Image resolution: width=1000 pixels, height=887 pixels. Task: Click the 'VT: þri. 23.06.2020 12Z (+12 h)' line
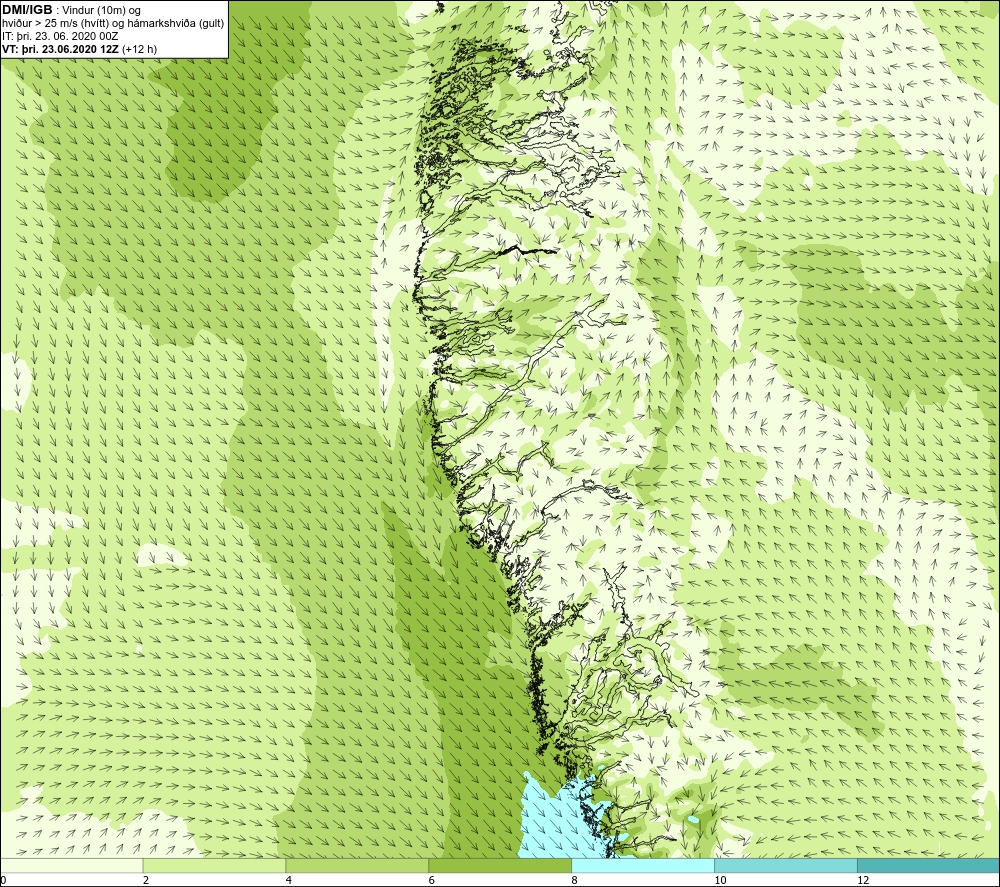(x=79, y=48)
